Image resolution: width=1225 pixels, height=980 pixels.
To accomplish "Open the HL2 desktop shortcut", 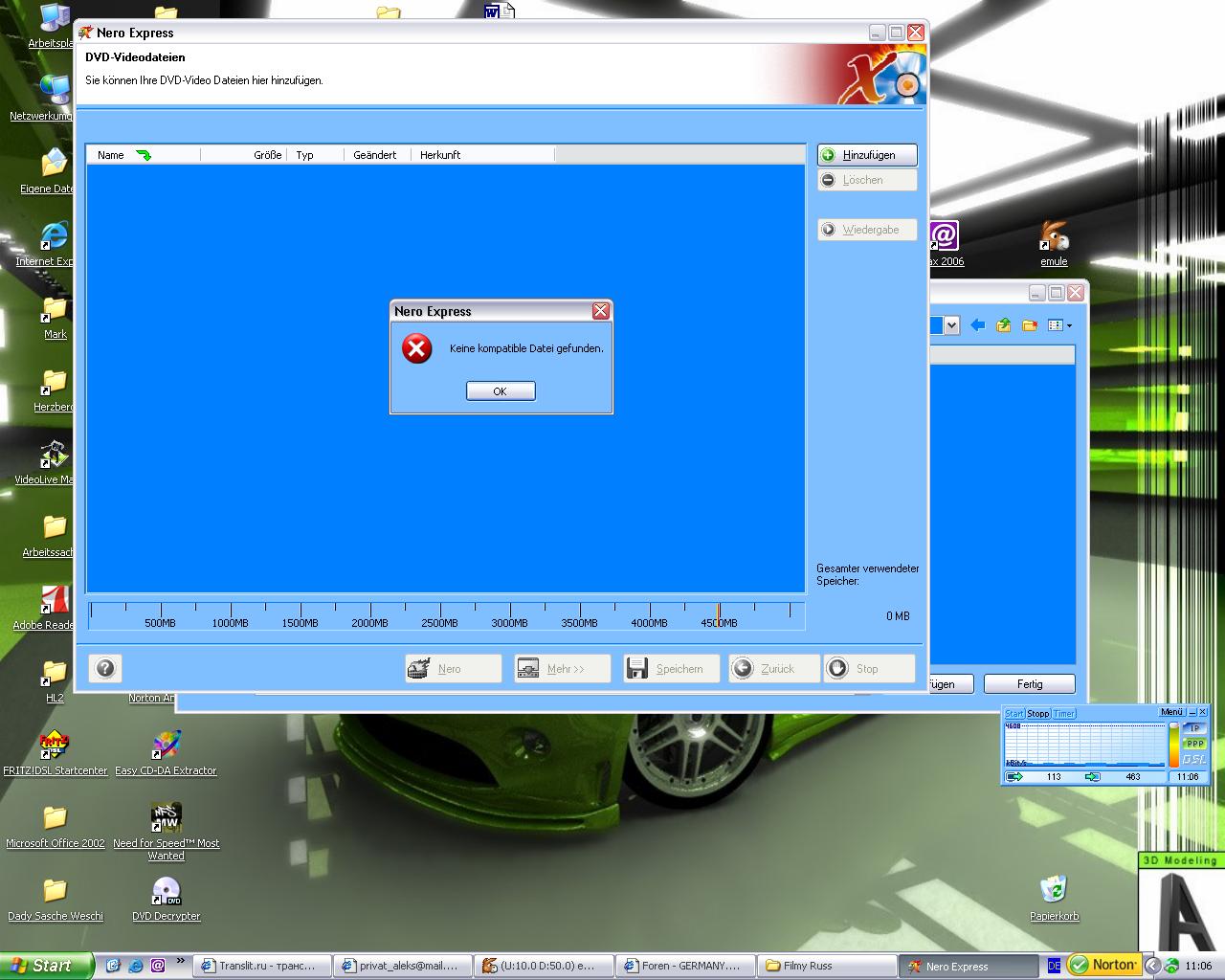I will coord(56,680).
